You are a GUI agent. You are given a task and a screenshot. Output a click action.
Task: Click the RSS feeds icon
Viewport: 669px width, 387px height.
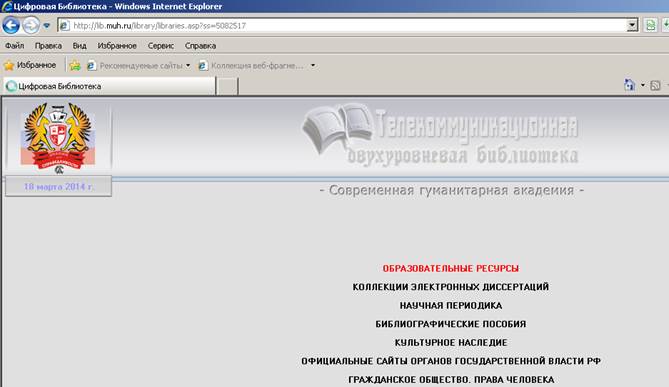point(655,85)
